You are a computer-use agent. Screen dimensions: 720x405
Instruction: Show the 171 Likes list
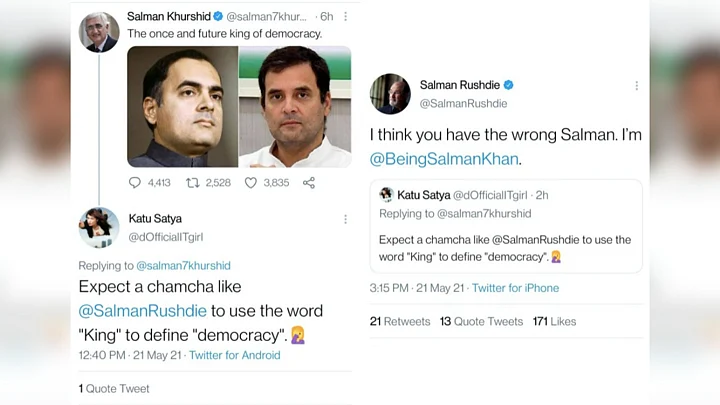point(554,322)
